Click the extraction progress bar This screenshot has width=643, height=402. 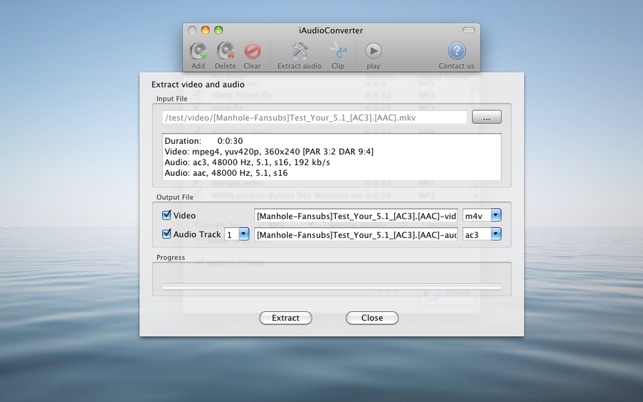pyautogui.click(x=332, y=286)
